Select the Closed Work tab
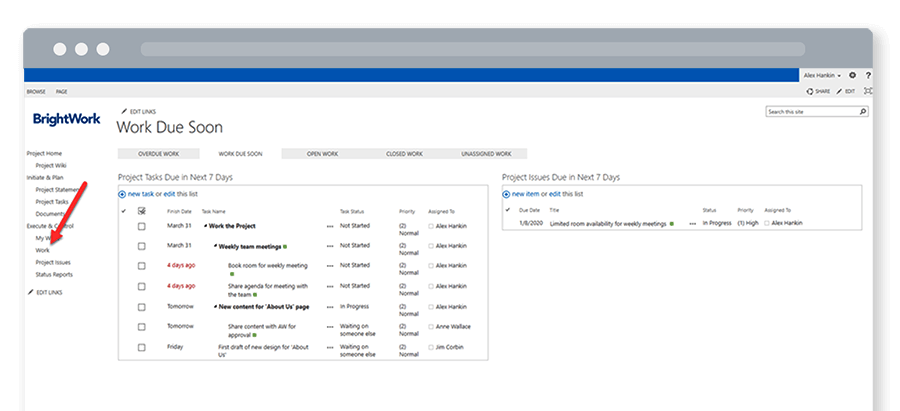The width and height of the screenshot is (900, 411). point(404,154)
